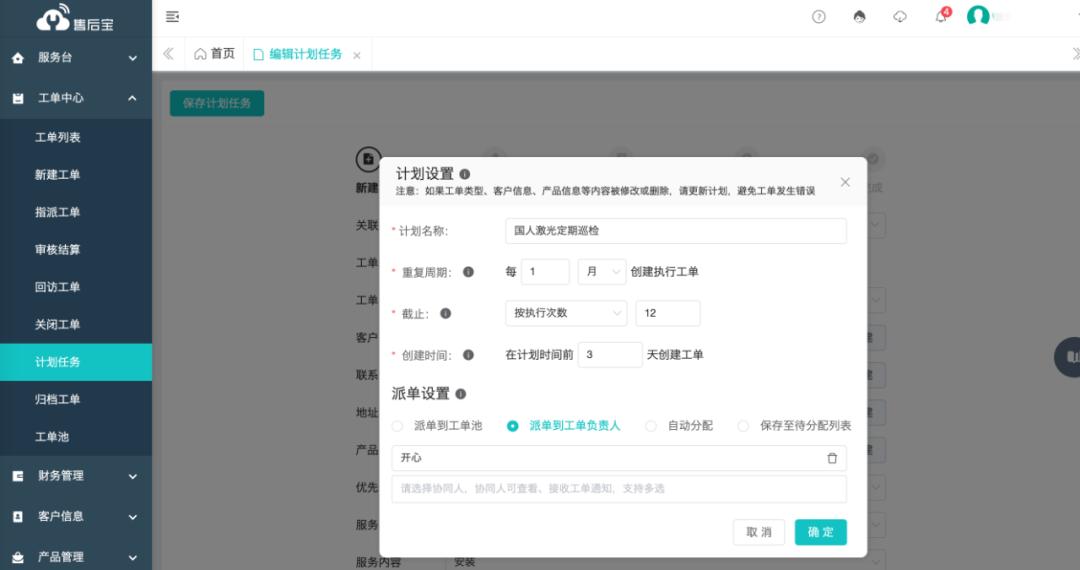Expand the 财务管理 sidebar section

(76, 476)
